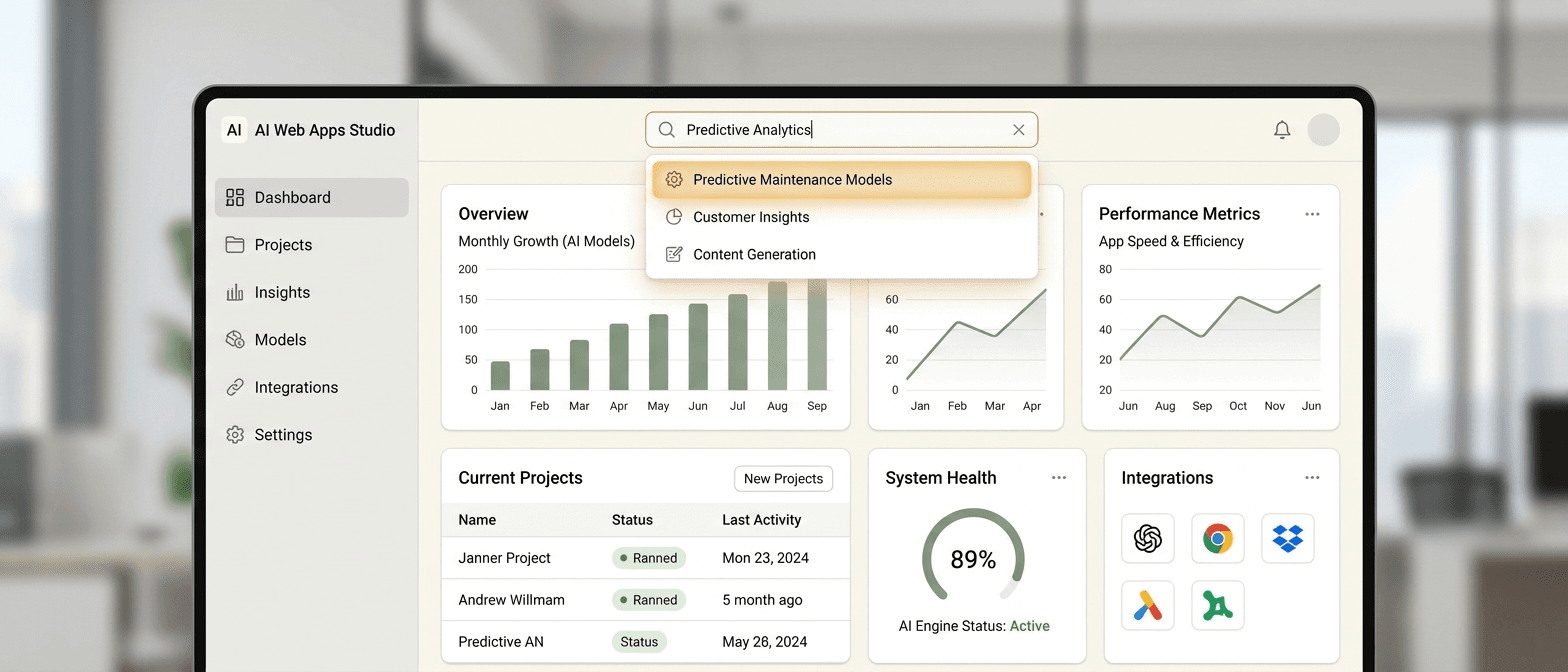Select Content Generation suggestion
This screenshot has width=1568, height=672.
841,254
